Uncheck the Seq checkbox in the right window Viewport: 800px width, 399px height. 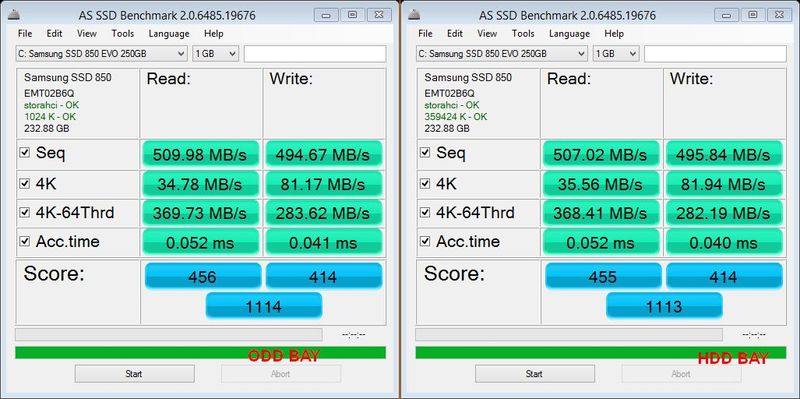tap(424, 152)
